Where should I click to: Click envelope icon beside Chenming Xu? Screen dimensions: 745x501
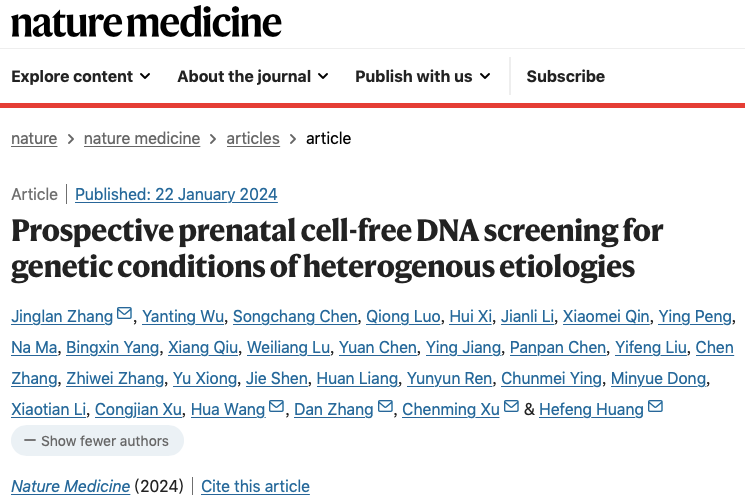point(511,406)
